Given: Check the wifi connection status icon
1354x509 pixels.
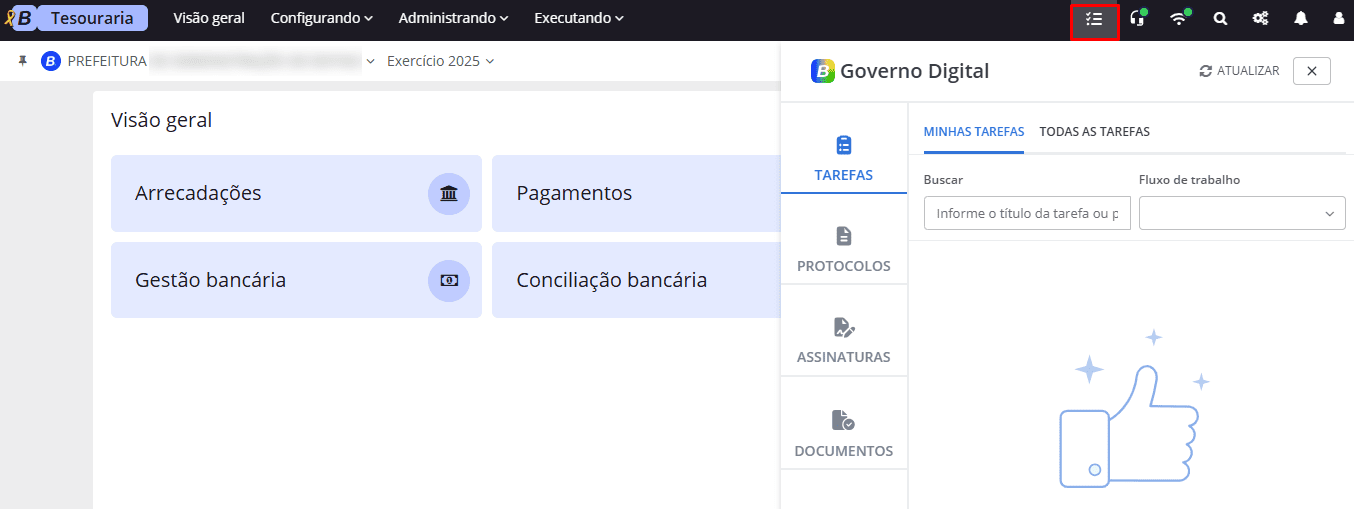Looking at the screenshot, I should [1180, 18].
